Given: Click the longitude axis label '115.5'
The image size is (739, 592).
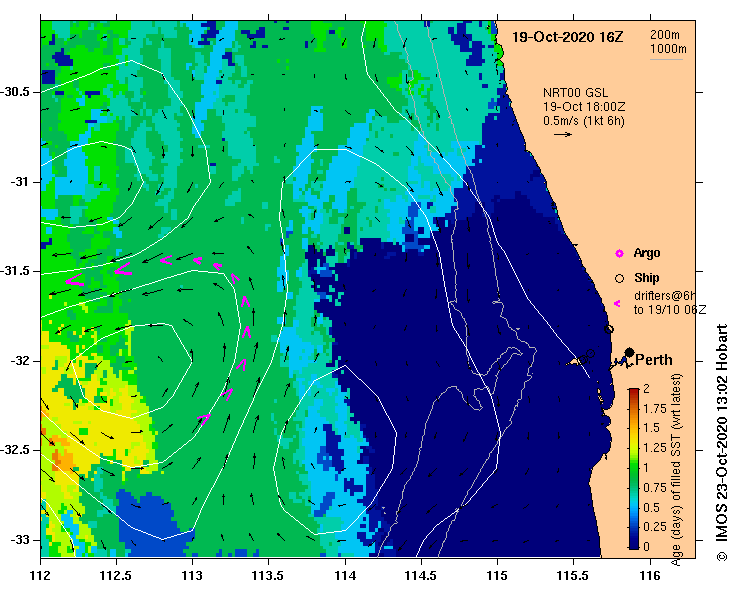Looking at the screenshot, I should [574, 576].
